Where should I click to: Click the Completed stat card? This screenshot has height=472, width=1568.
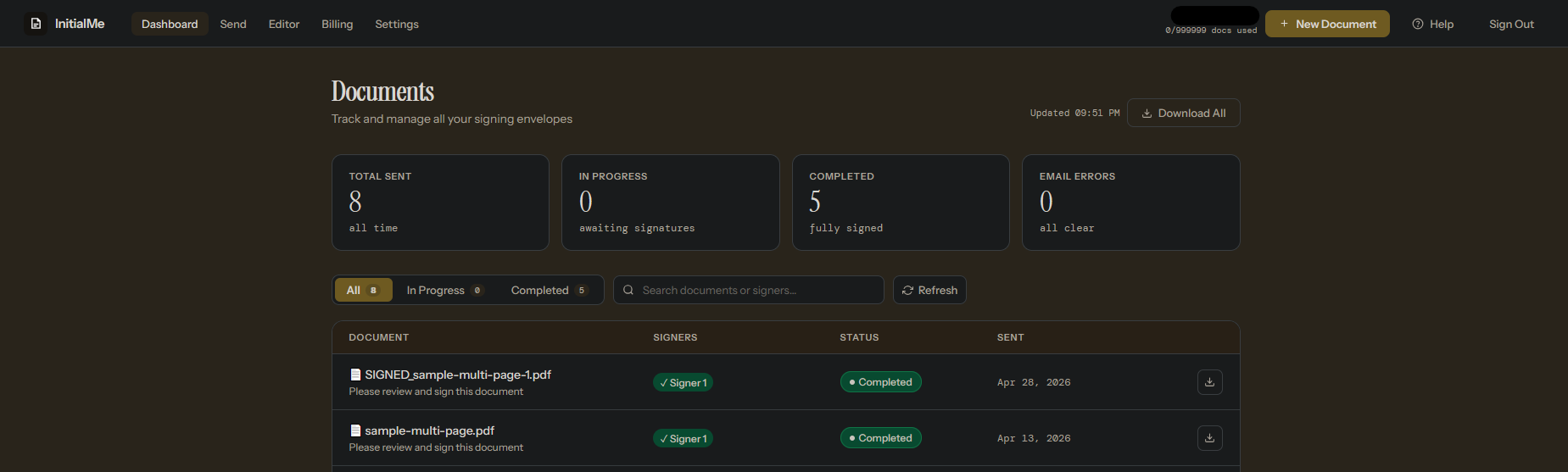tap(901, 203)
